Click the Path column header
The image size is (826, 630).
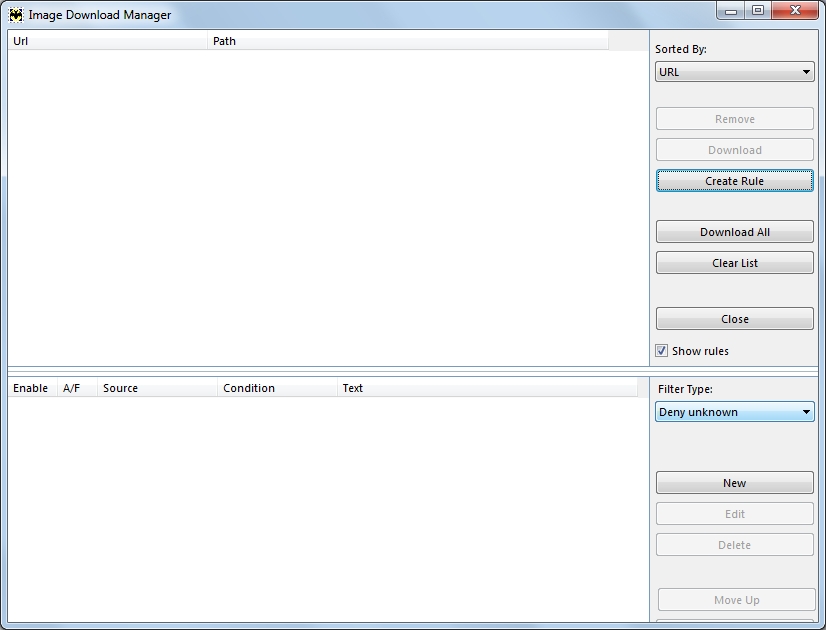(x=407, y=41)
